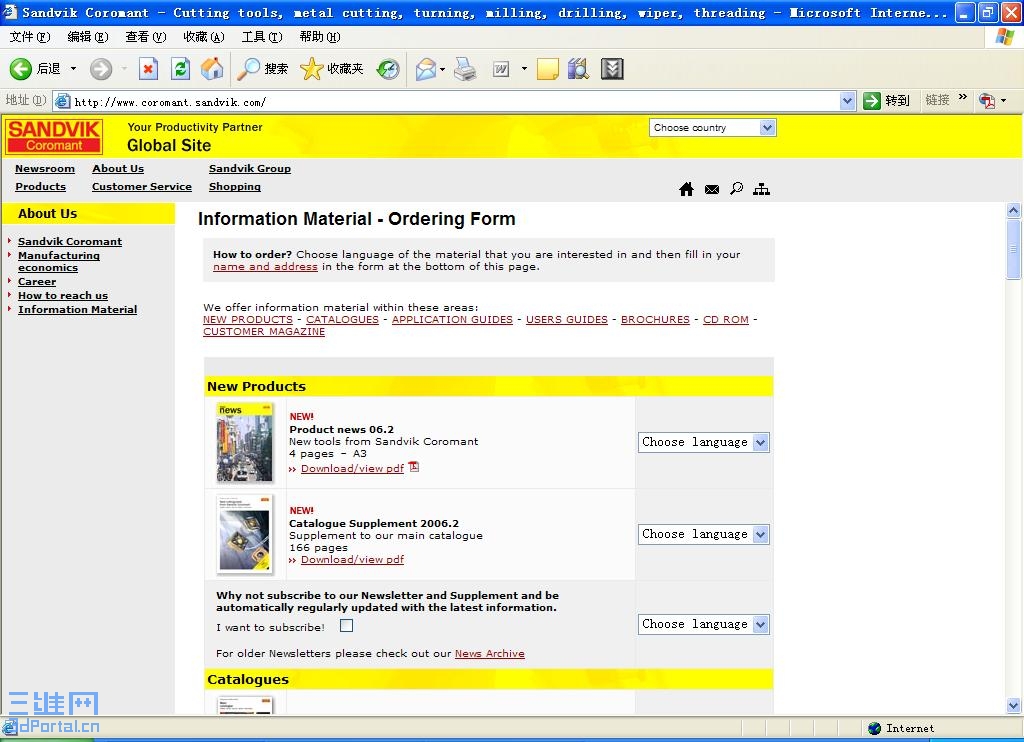Image resolution: width=1024 pixels, height=742 pixels.
Task: Open the Search magnifier toolbar button
Action: 262,69
